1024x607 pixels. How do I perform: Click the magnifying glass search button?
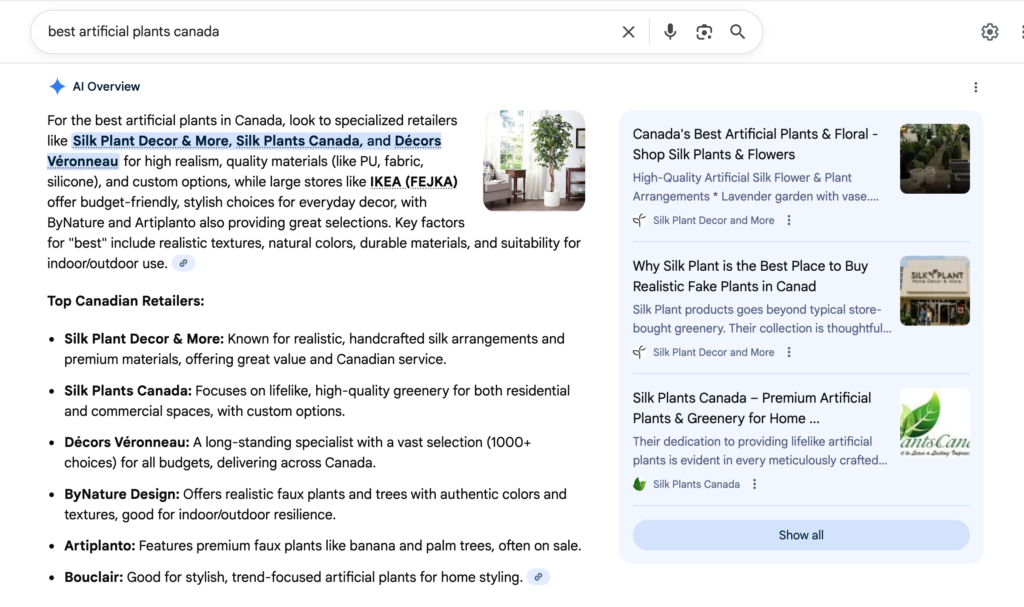tap(737, 32)
